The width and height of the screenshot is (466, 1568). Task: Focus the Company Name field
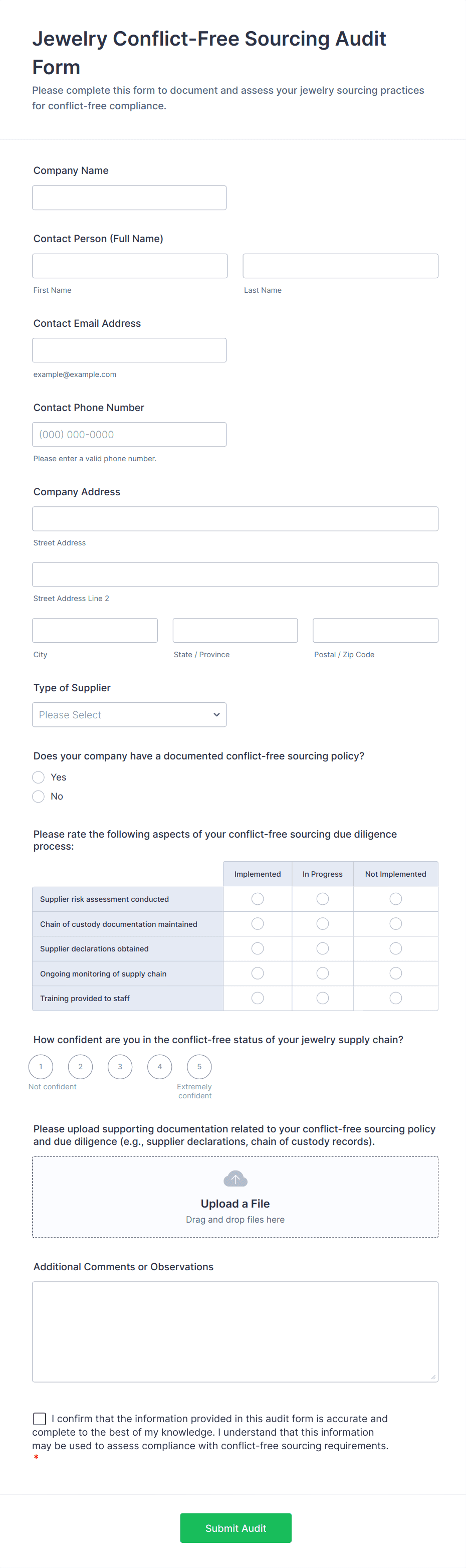[129, 198]
